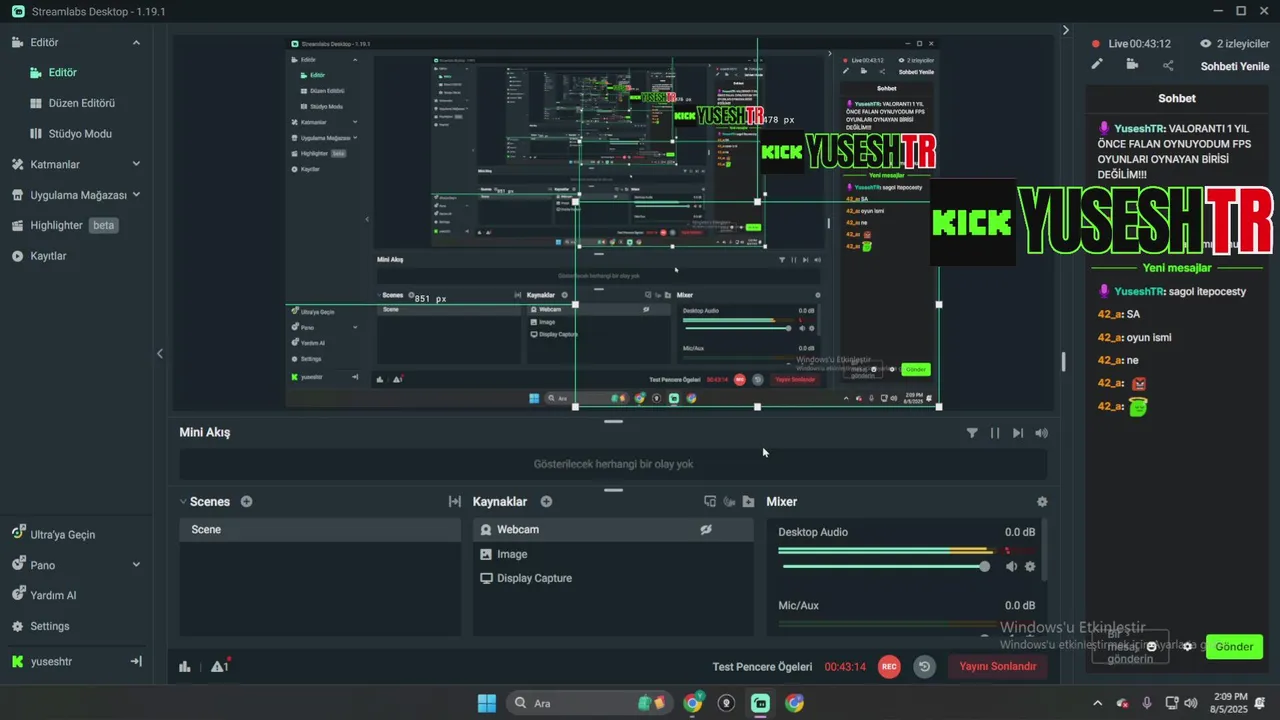Open the chat emoji picker
The width and height of the screenshot is (1280, 720).
(1151, 646)
